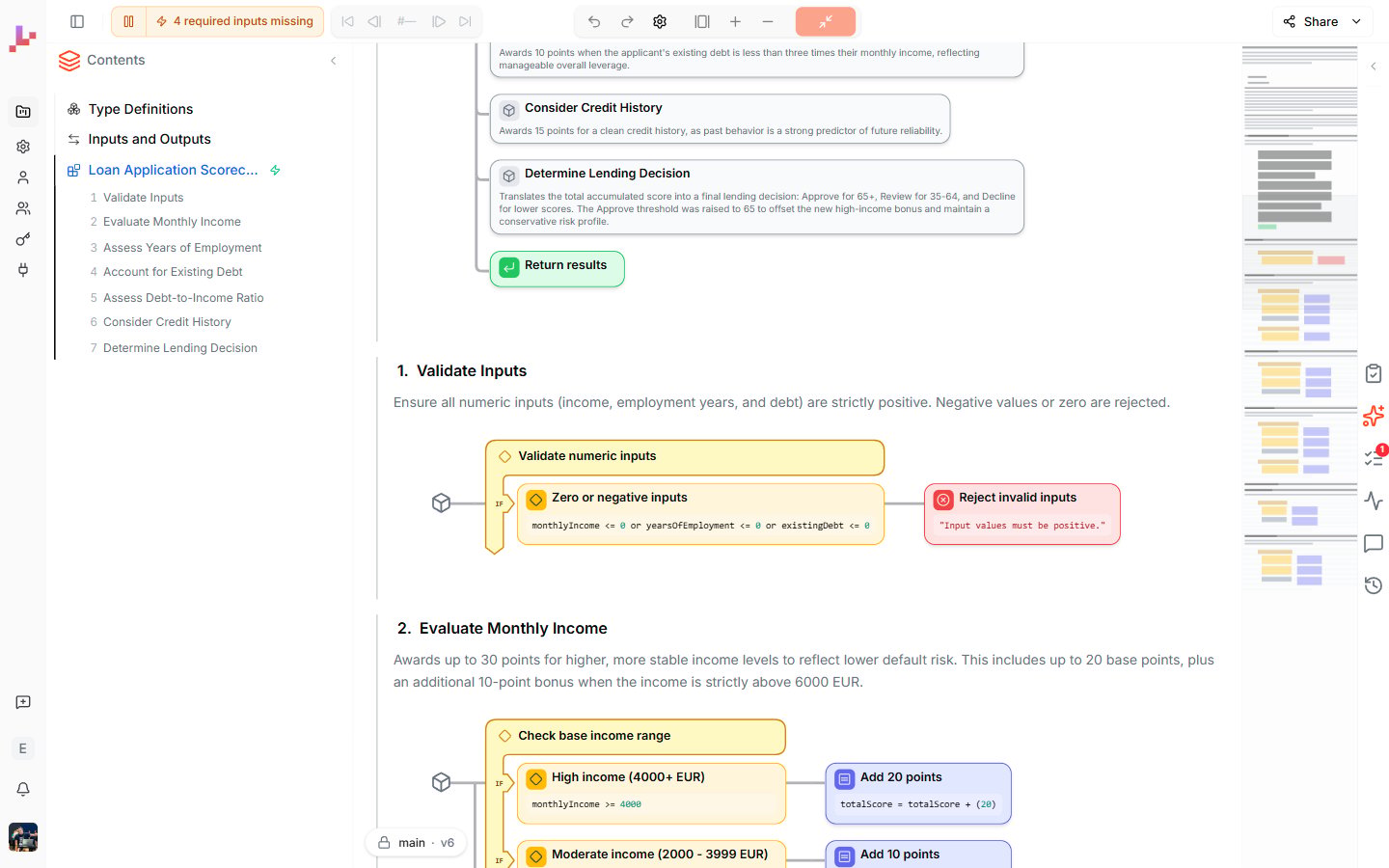Toggle the left sidebar panel icon
This screenshot has height=868, width=1389.
(x=77, y=21)
